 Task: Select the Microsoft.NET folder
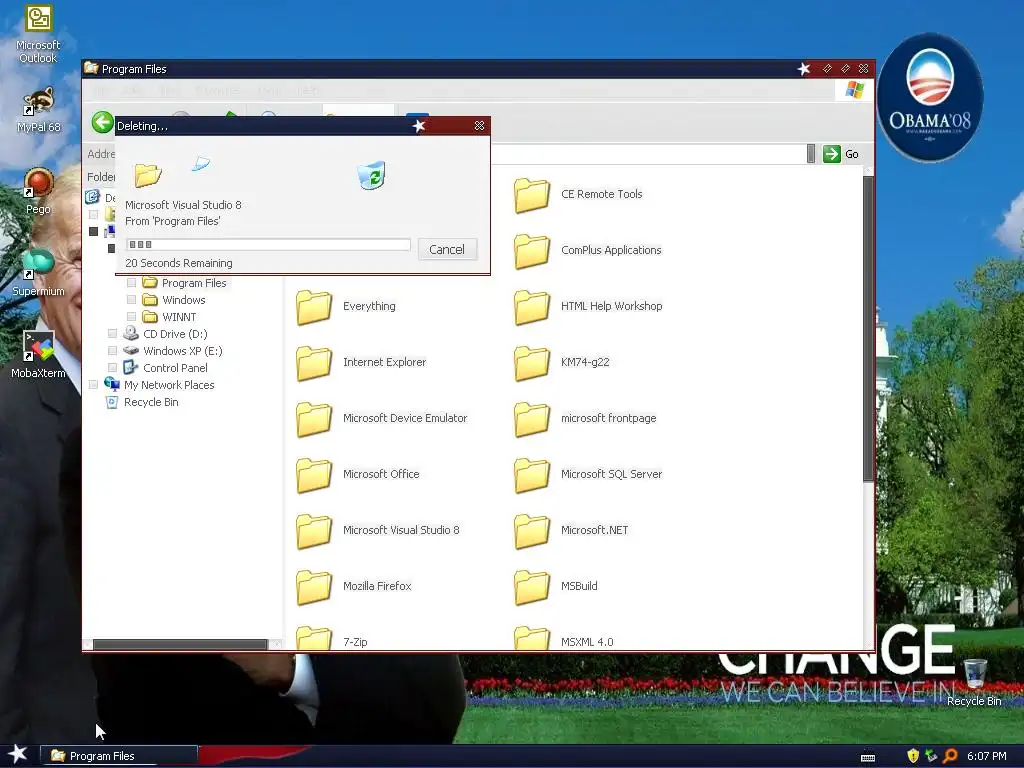pyautogui.click(x=571, y=531)
